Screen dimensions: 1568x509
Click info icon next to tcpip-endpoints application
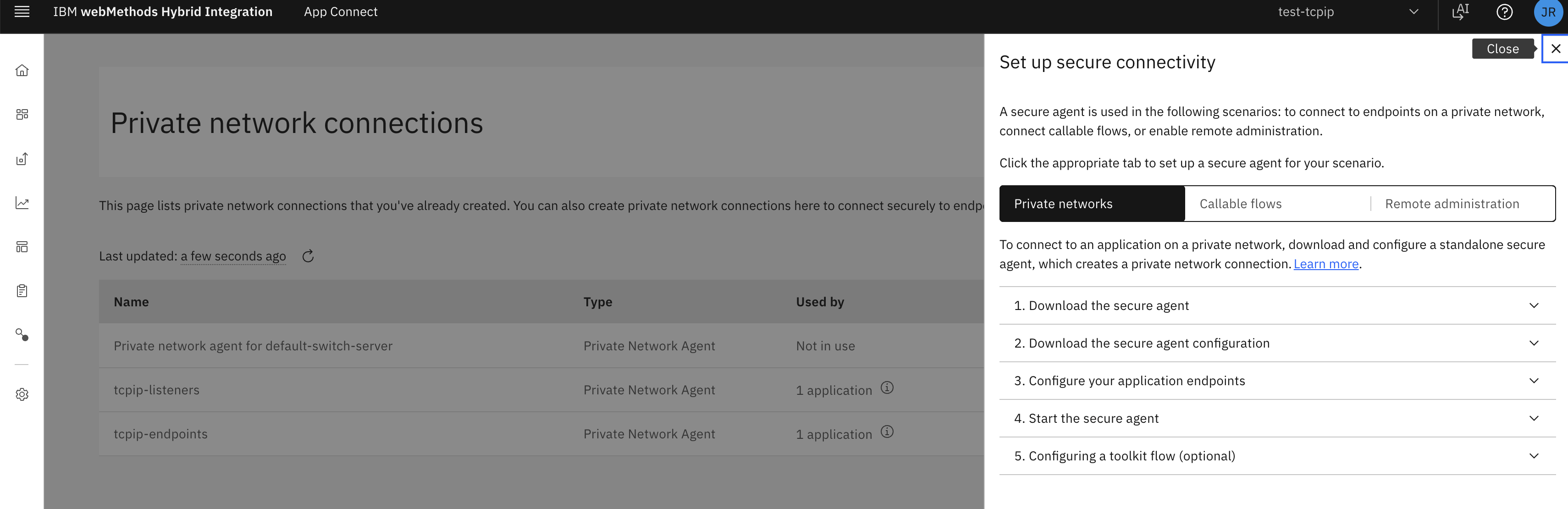click(x=887, y=432)
